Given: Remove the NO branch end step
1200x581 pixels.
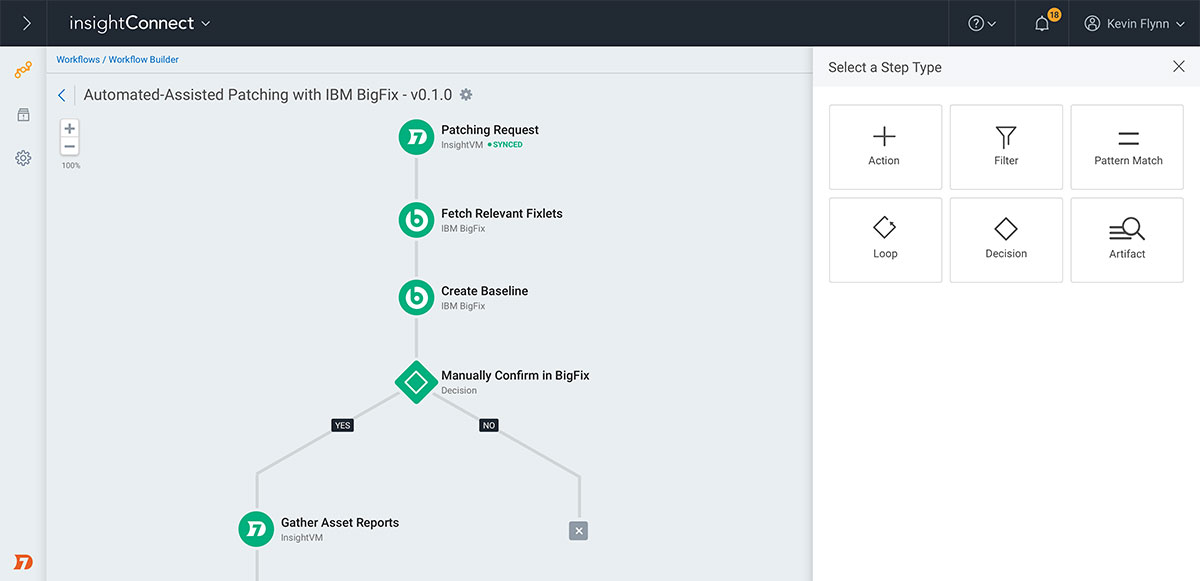Looking at the screenshot, I should click(578, 531).
